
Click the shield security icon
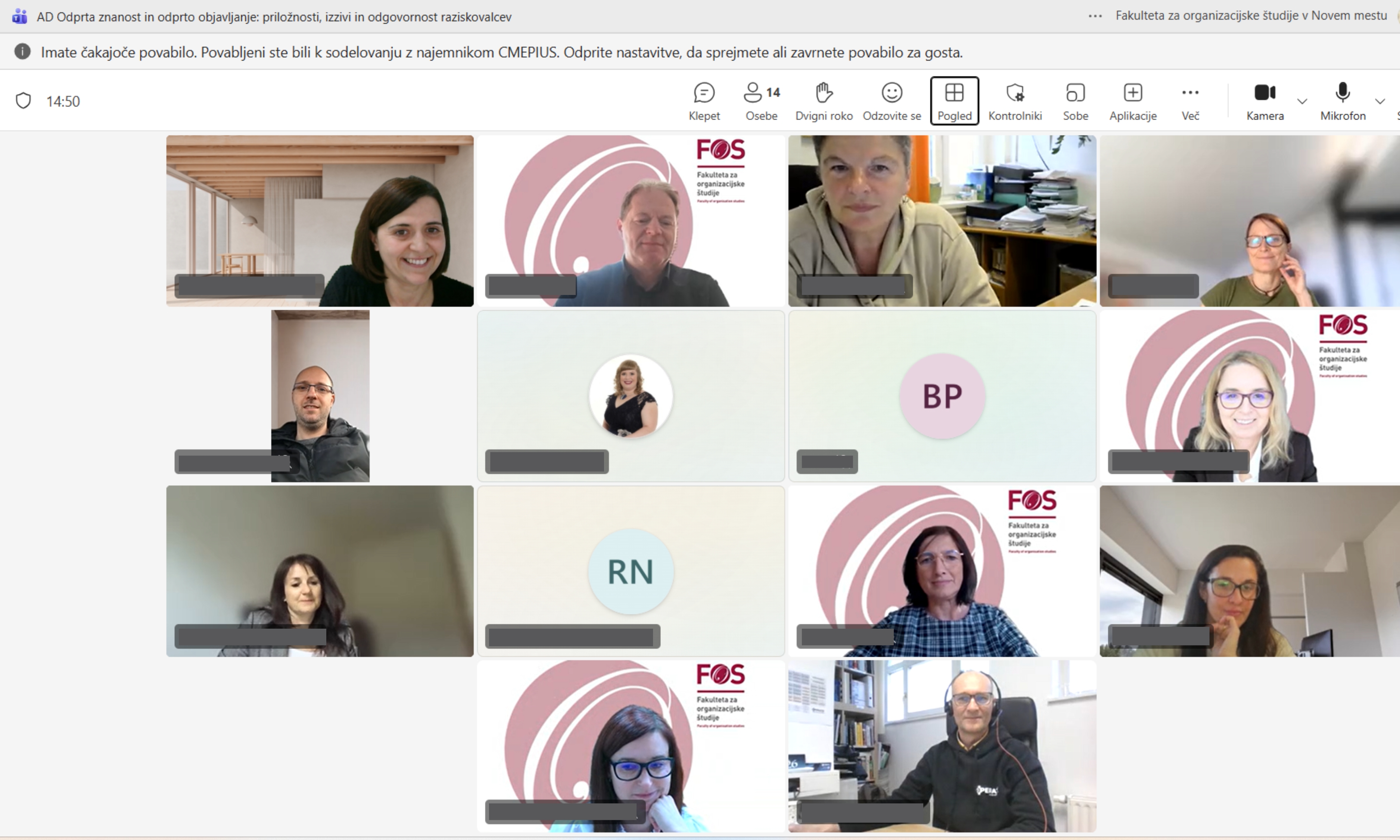(23, 101)
